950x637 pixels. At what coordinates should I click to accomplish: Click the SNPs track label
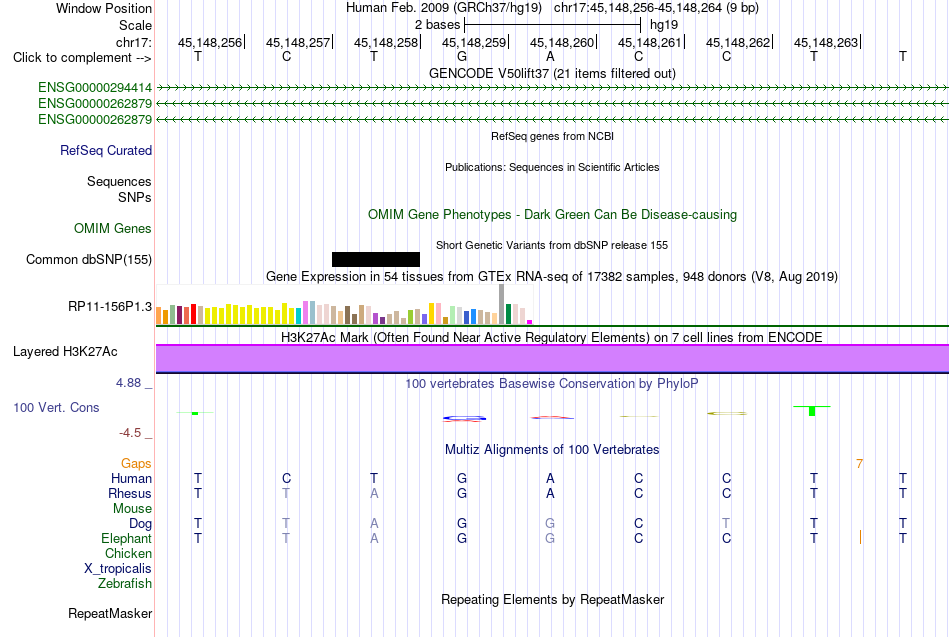[135, 198]
